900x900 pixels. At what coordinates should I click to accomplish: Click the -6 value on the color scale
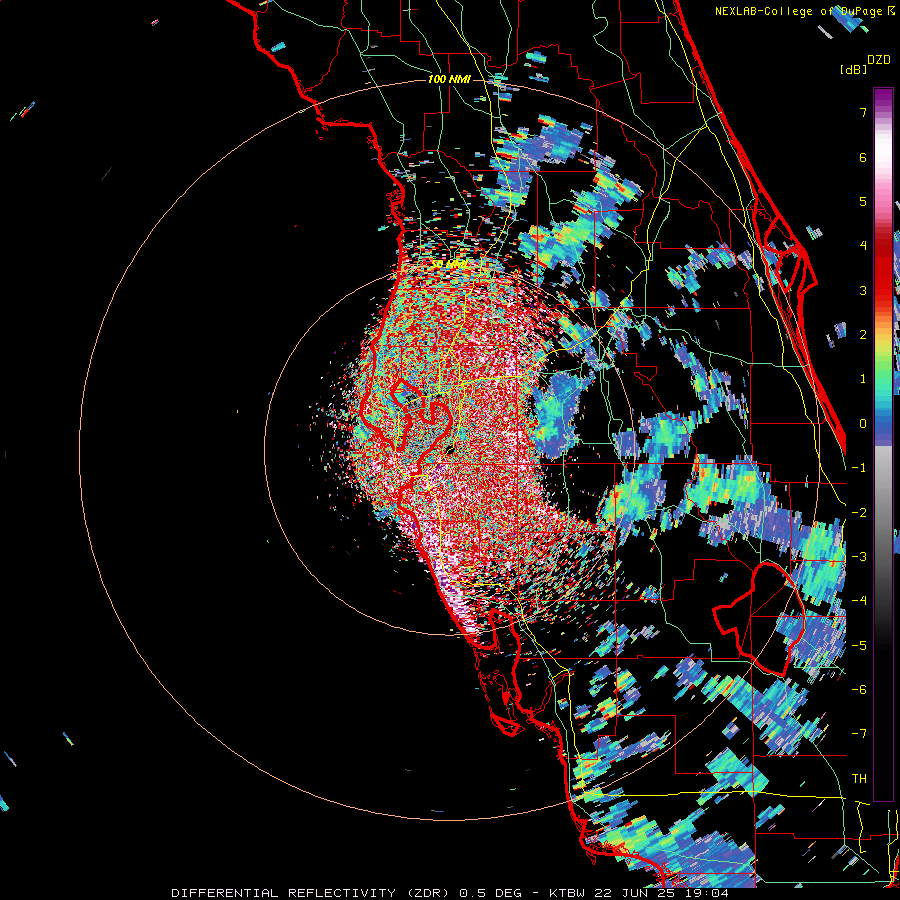coord(859,690)
